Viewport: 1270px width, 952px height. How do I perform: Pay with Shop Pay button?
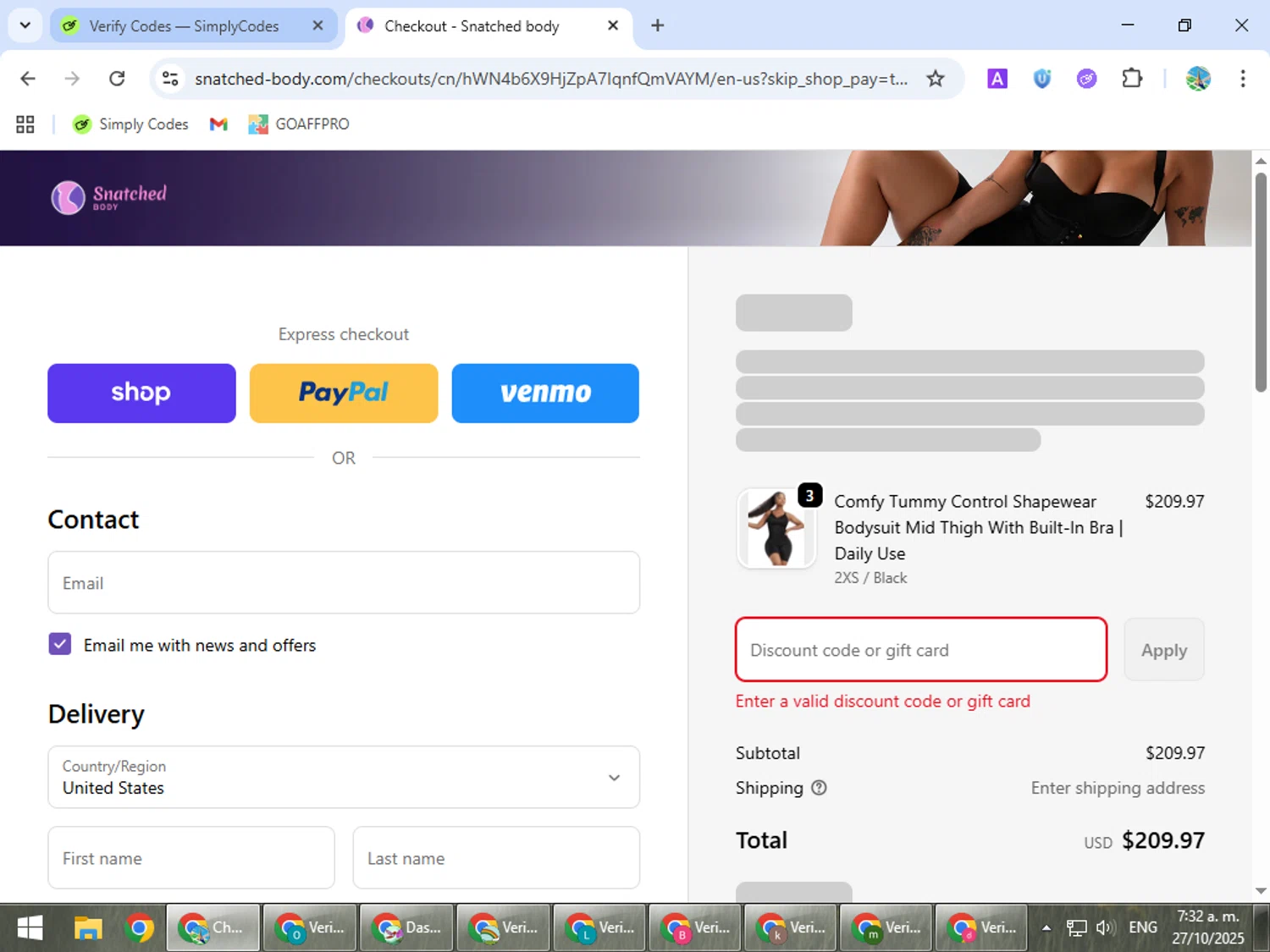[141, 393]
